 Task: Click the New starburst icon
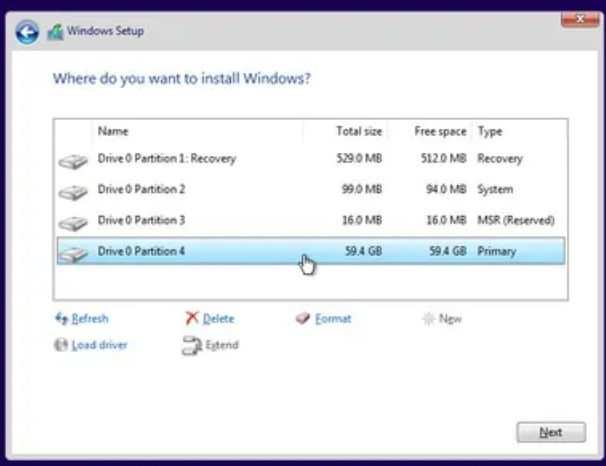click(429, 319)
